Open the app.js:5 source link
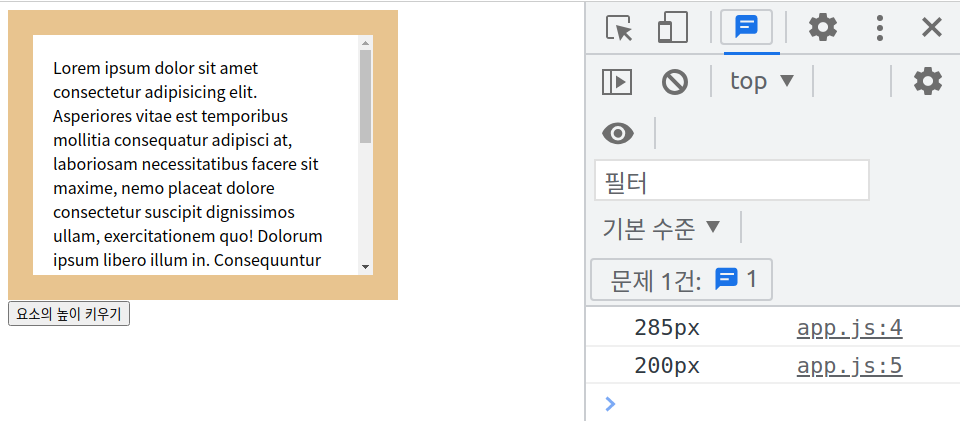This screenshot has width=960, height=421. click(x=849, y=366)
